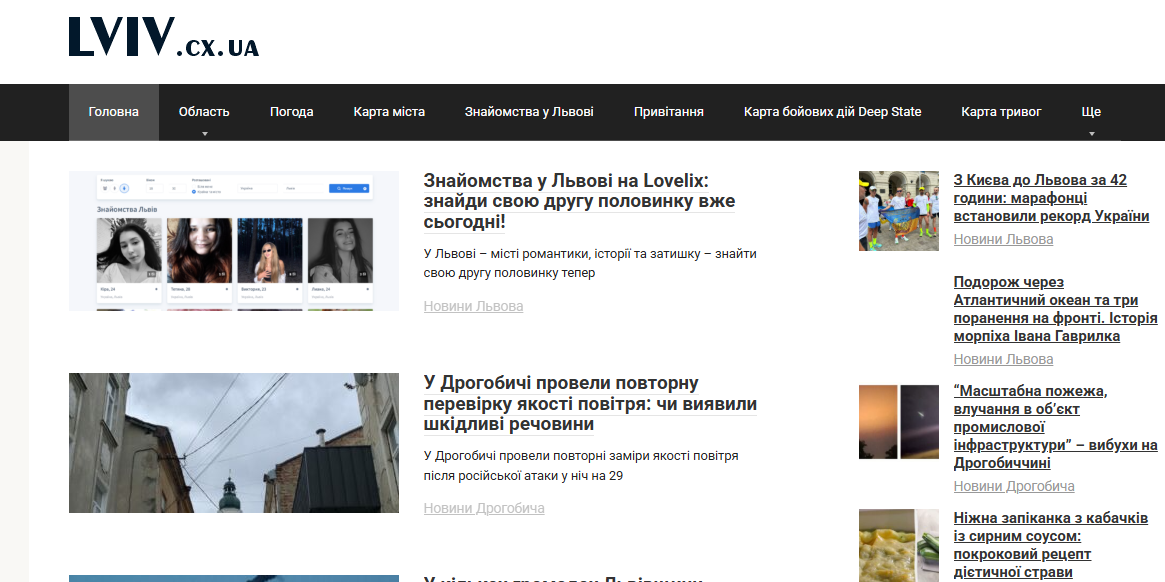Open zucchini casserole recipe thumbnail
Viewport: 1165px width, 582px height.
click(899, 546)
